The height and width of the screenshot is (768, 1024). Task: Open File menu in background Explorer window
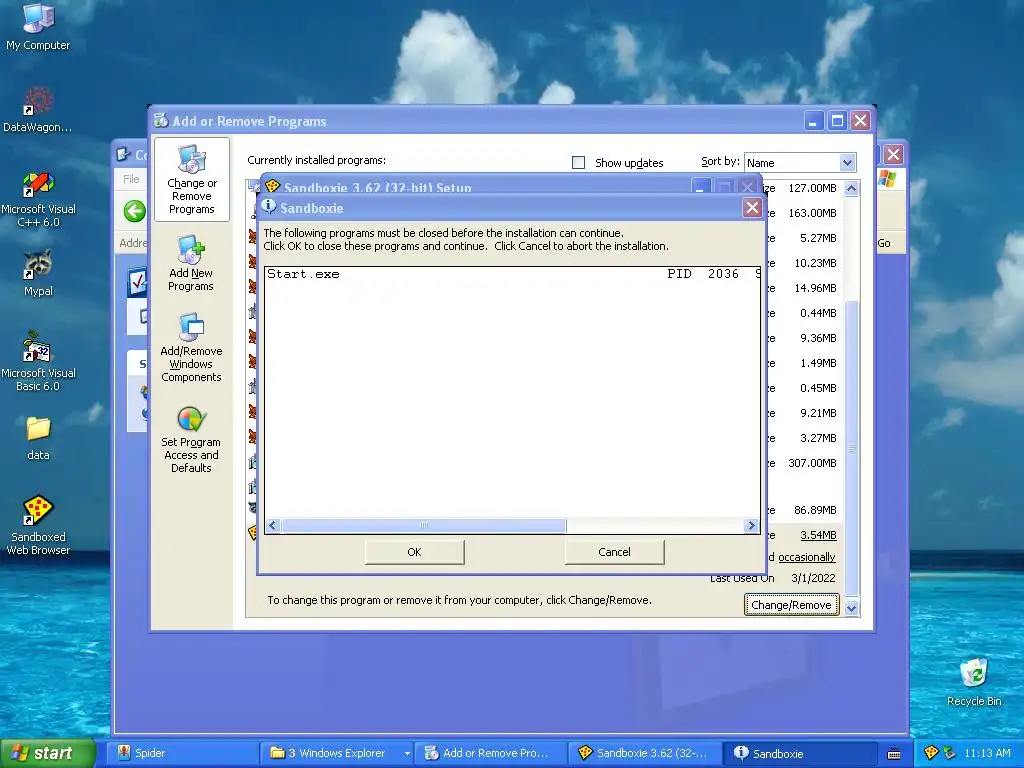131,179
